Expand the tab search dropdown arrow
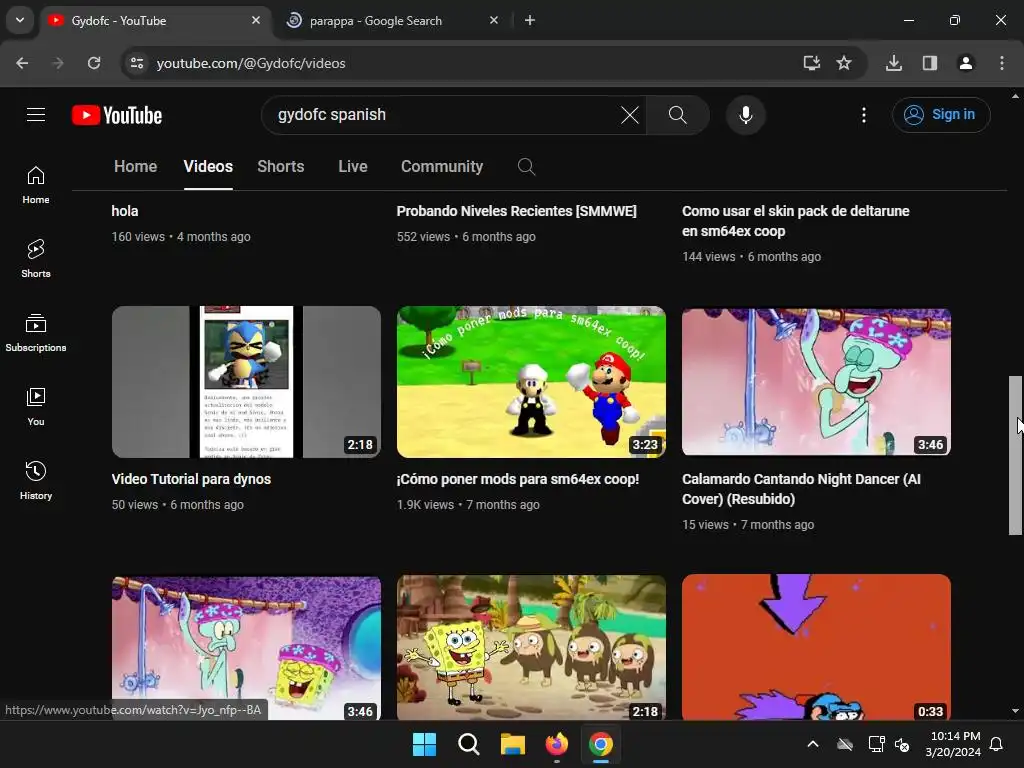 20,20
